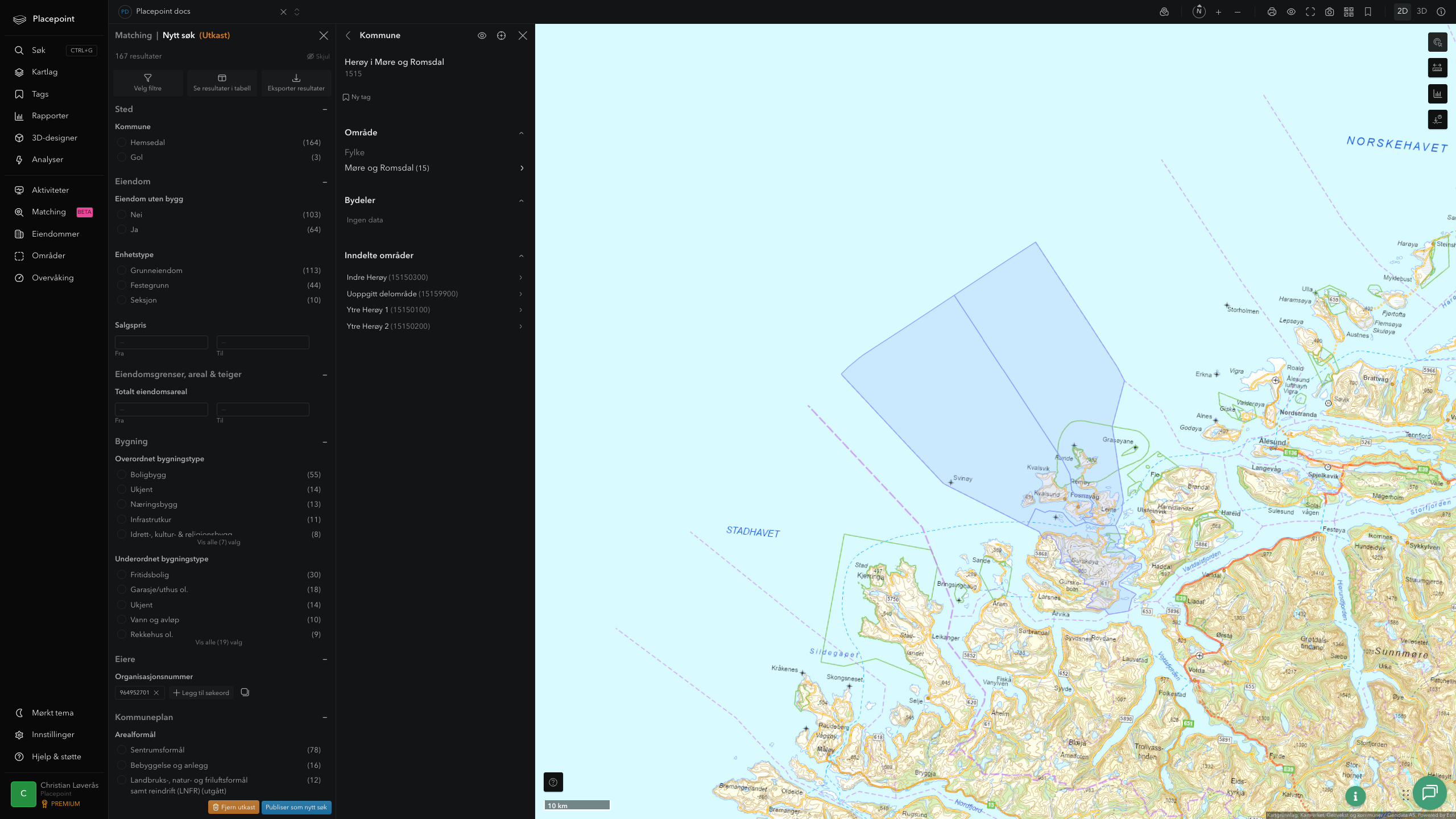Collapse the Område section
Image resolution: width=1456 pixels, height=819 pixels.
coord(522,133)
